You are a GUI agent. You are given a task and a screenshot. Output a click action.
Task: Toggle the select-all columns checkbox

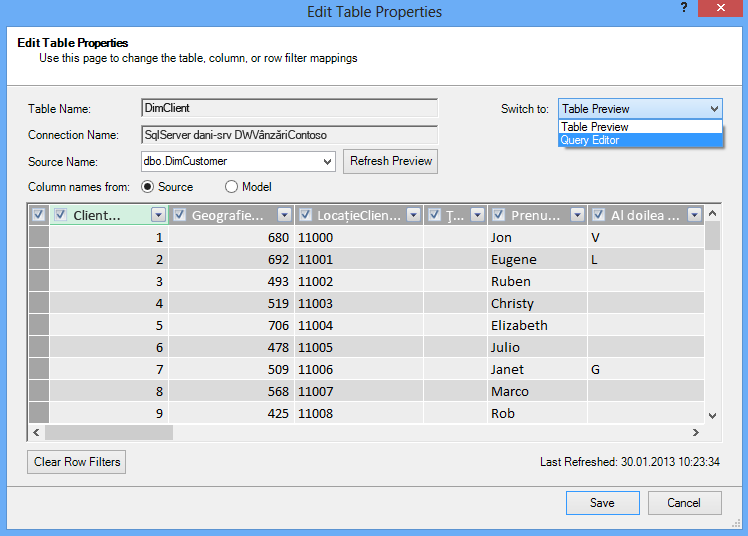pyautogui.click(x=38, y=215)
